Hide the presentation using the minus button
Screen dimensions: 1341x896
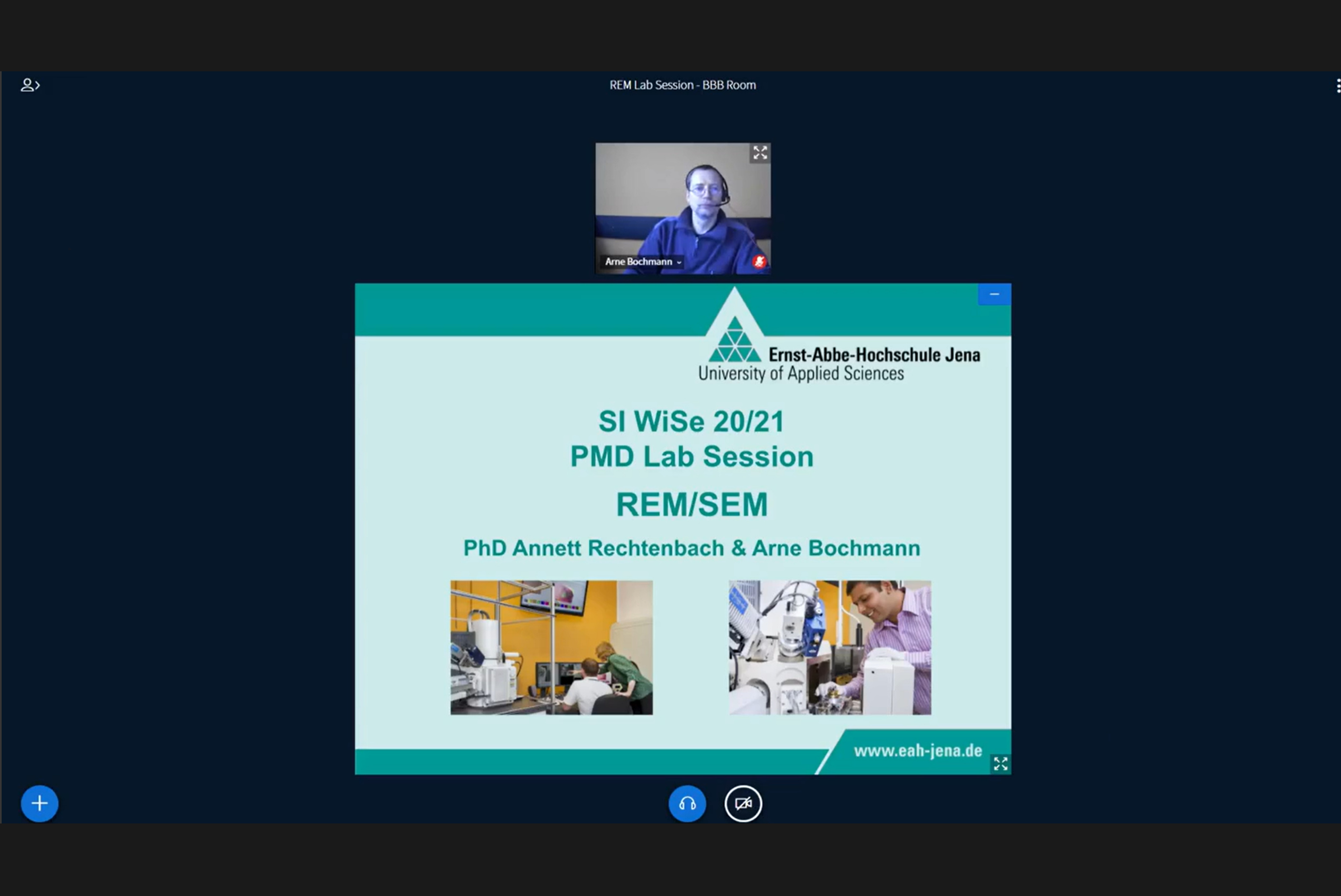pos(994,294)
